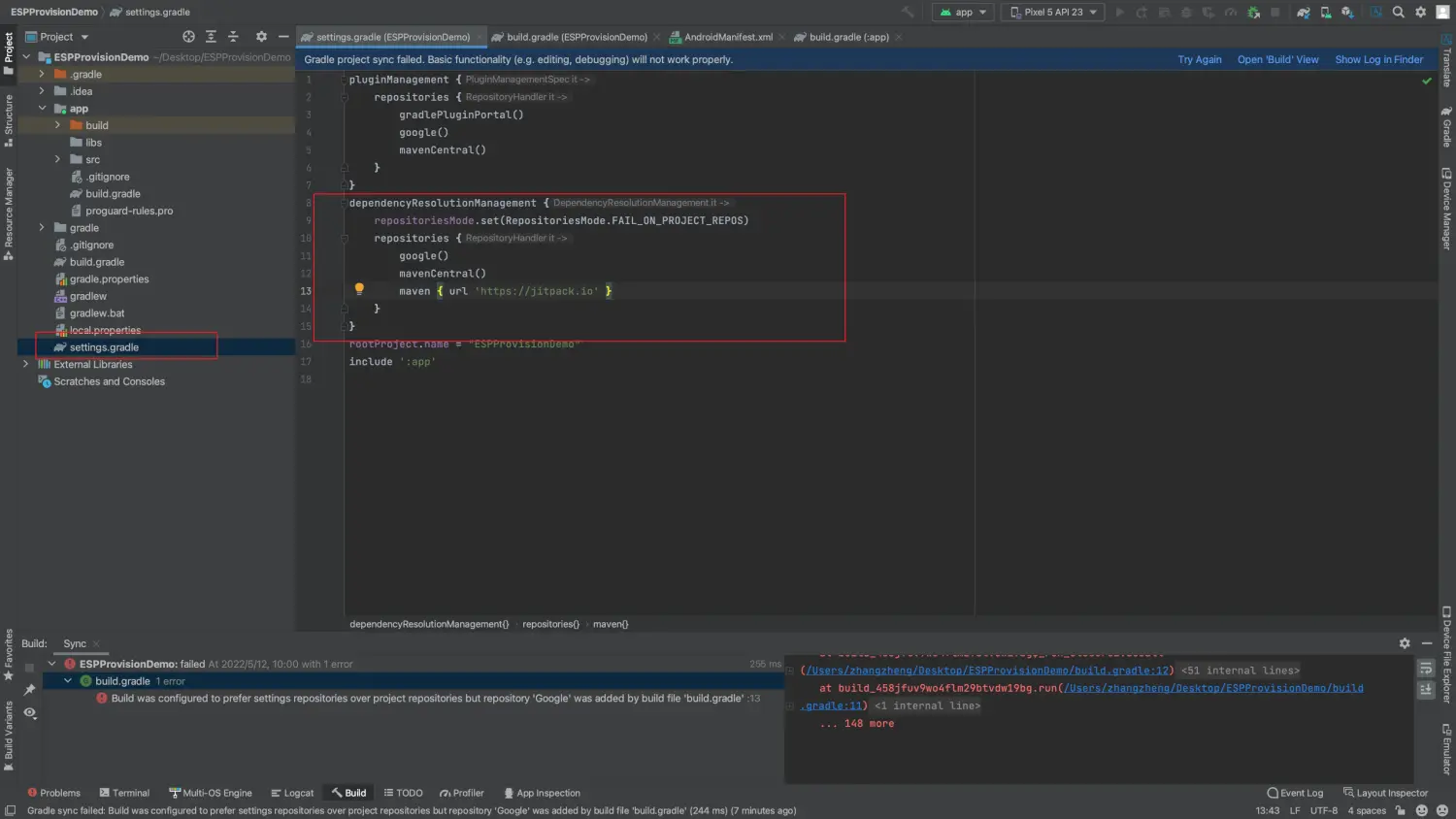Image resolution: width=1456 pixels, height=819 pixels.
Task: Open the Terminal tool window
Action: [x=123, y=793]
